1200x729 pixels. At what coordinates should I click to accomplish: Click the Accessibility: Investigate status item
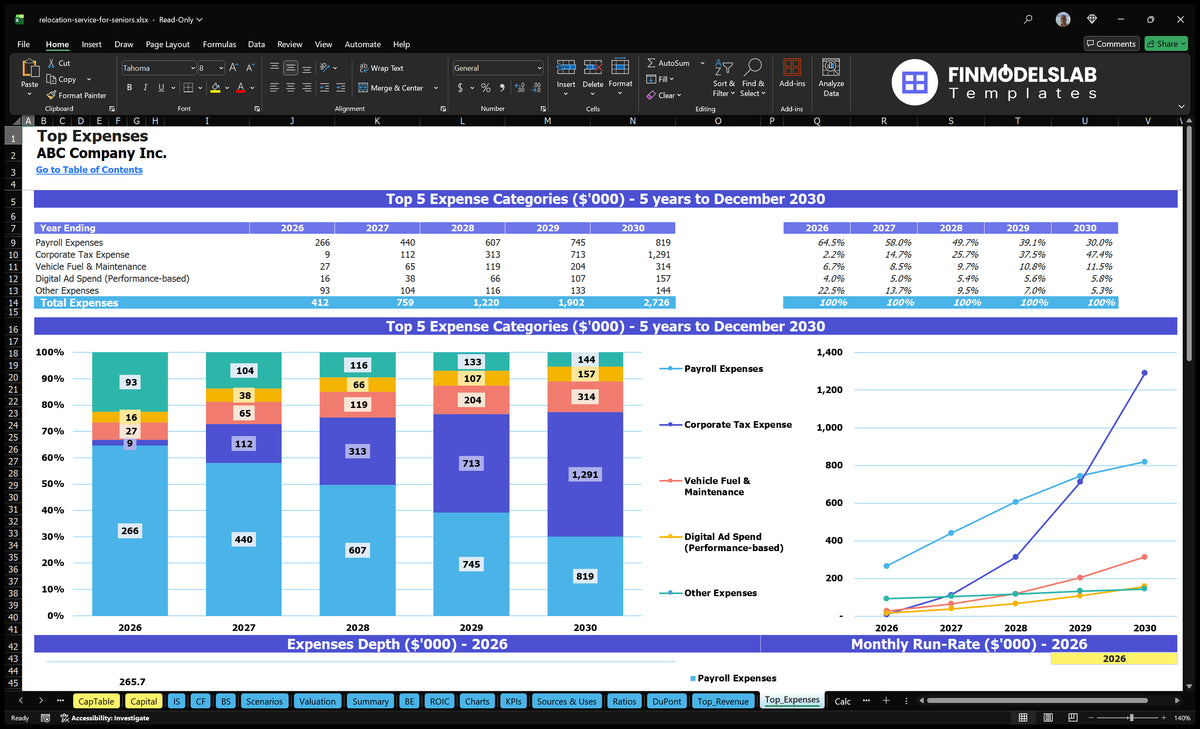[x=104, y=718]
